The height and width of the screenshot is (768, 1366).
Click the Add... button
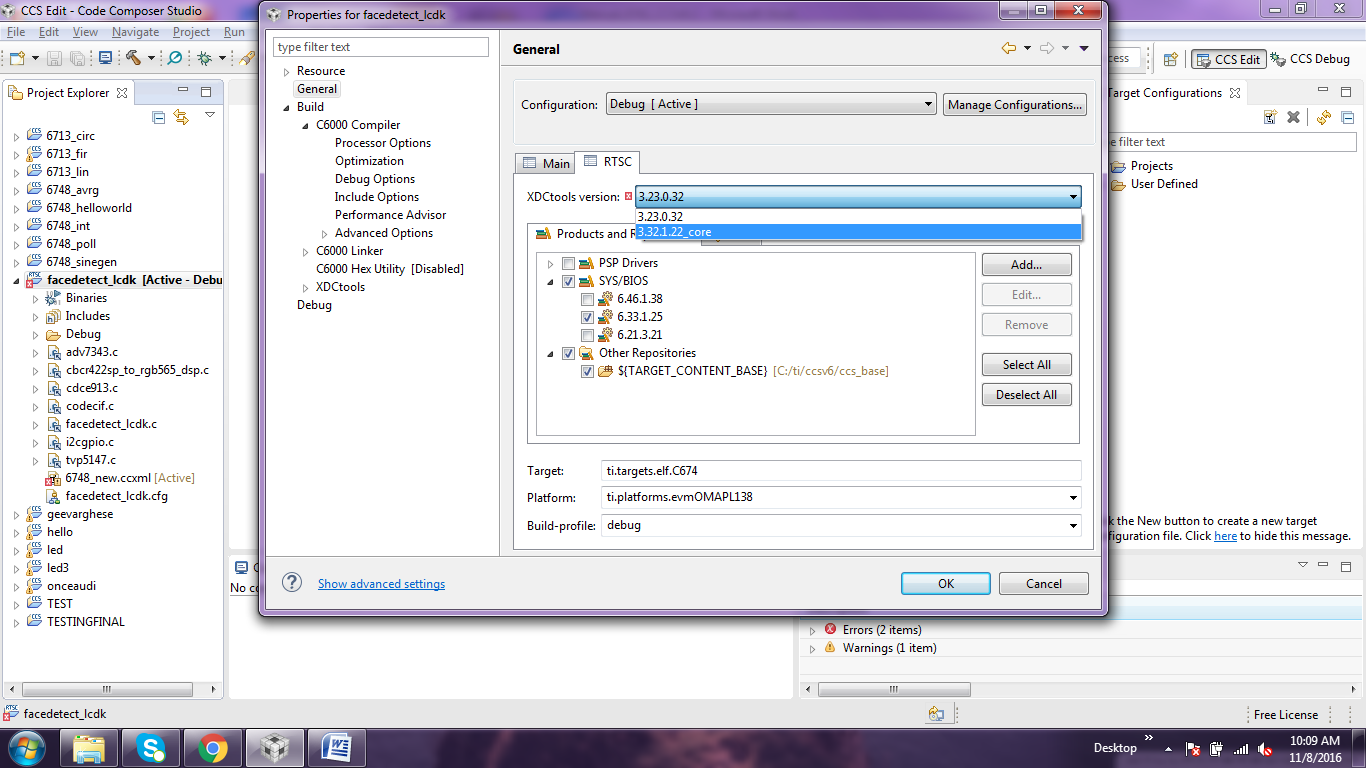click(1027, 265)
